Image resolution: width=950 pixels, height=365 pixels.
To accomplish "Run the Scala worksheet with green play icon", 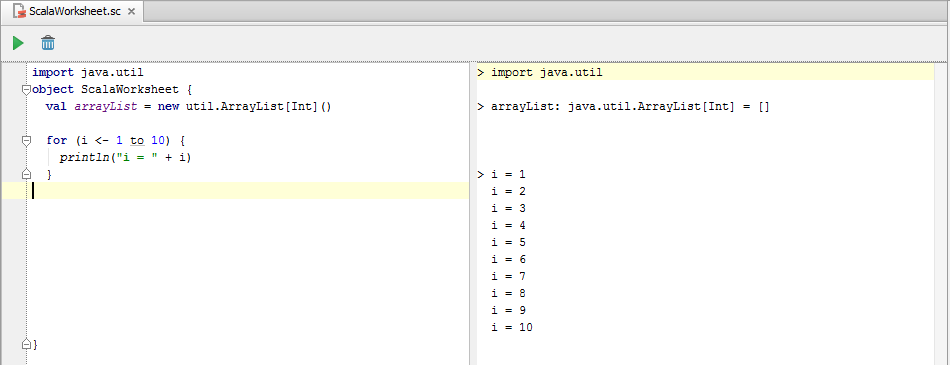I will (18, 43).
